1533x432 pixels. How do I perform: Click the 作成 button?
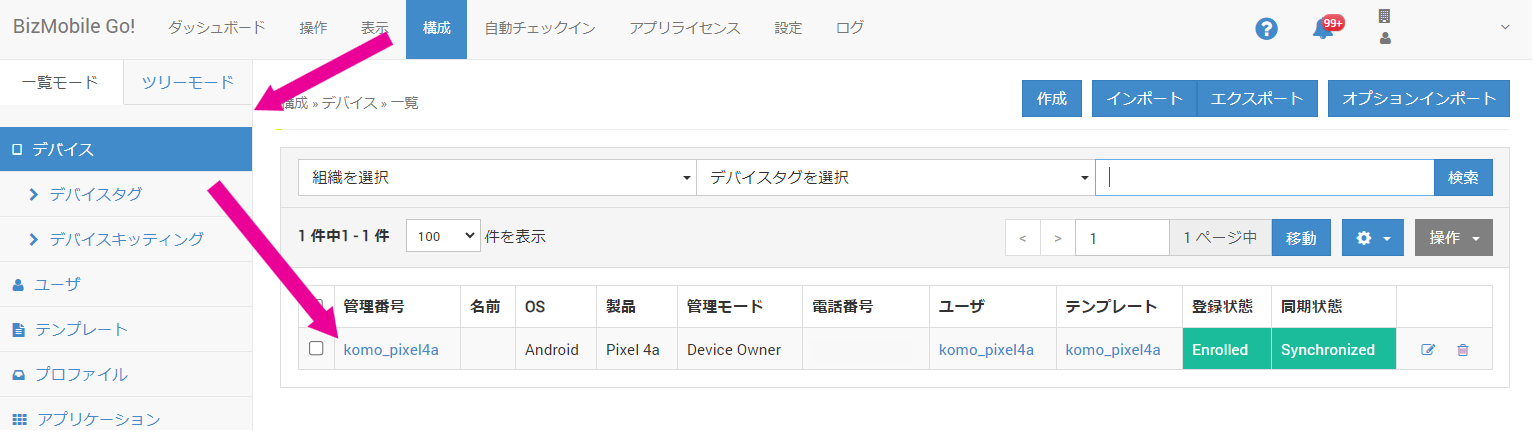(1051, 99)
